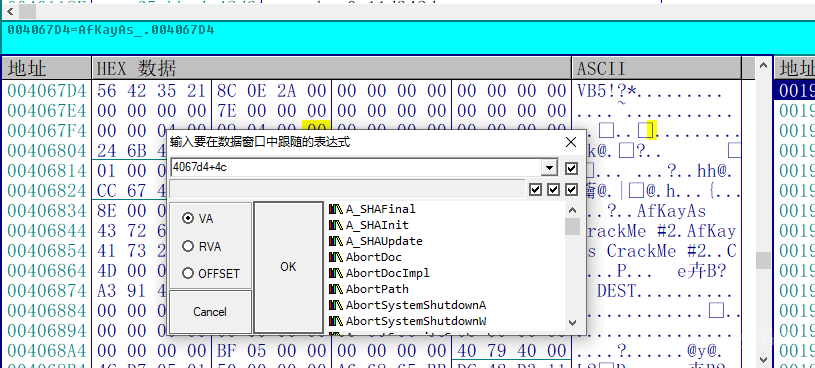Click hex bytes BF 05 00 00
Image resolution: width=815 pixels, height=368 pixels.
(272, 350)
